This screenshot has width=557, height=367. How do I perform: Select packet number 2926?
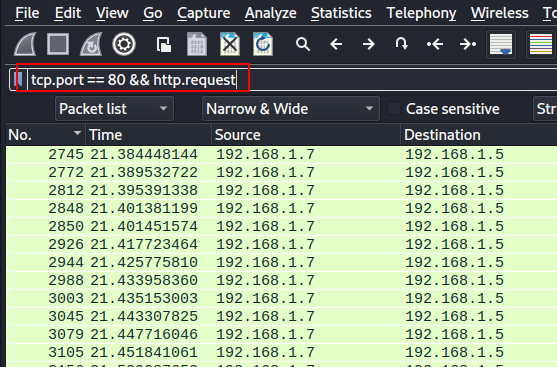[281, 244]
